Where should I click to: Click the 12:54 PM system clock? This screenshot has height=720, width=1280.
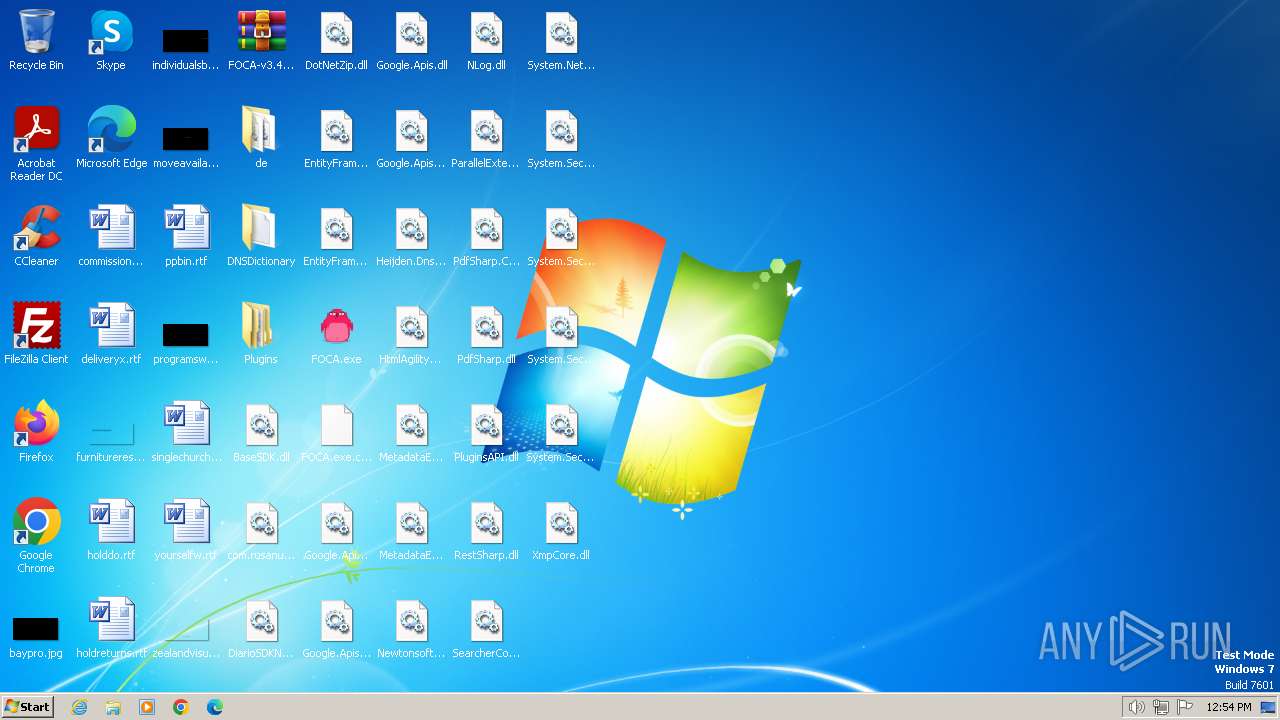click(x=1229, y=707)
